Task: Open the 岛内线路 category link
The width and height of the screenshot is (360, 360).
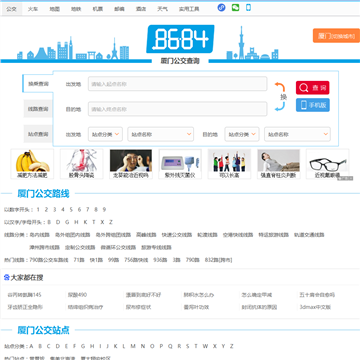Action: 39,235
